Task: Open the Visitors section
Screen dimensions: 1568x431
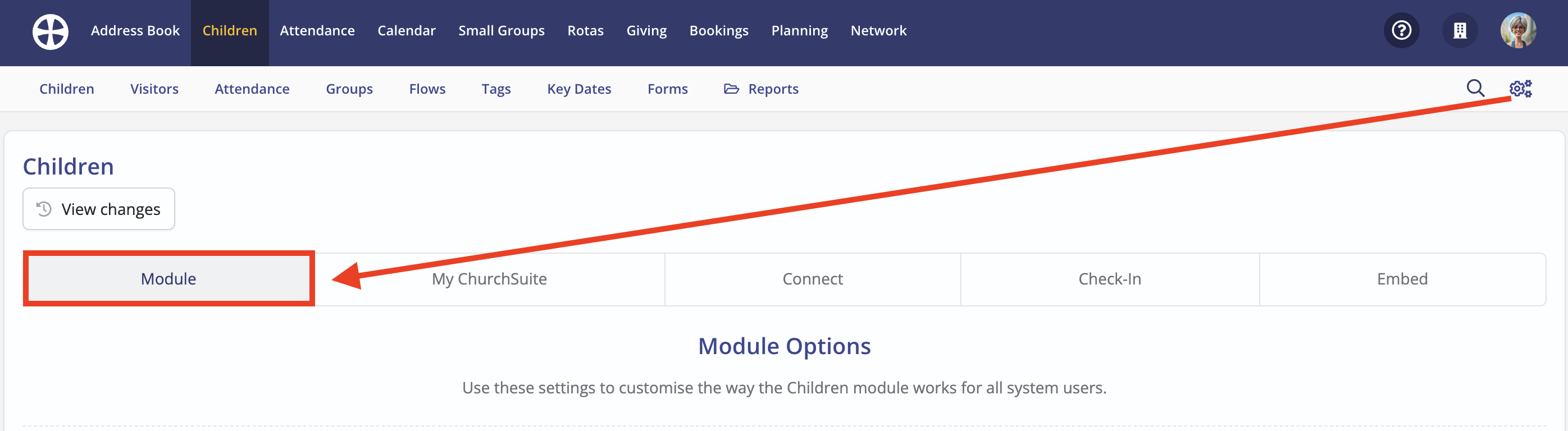Action: (154, 89)
